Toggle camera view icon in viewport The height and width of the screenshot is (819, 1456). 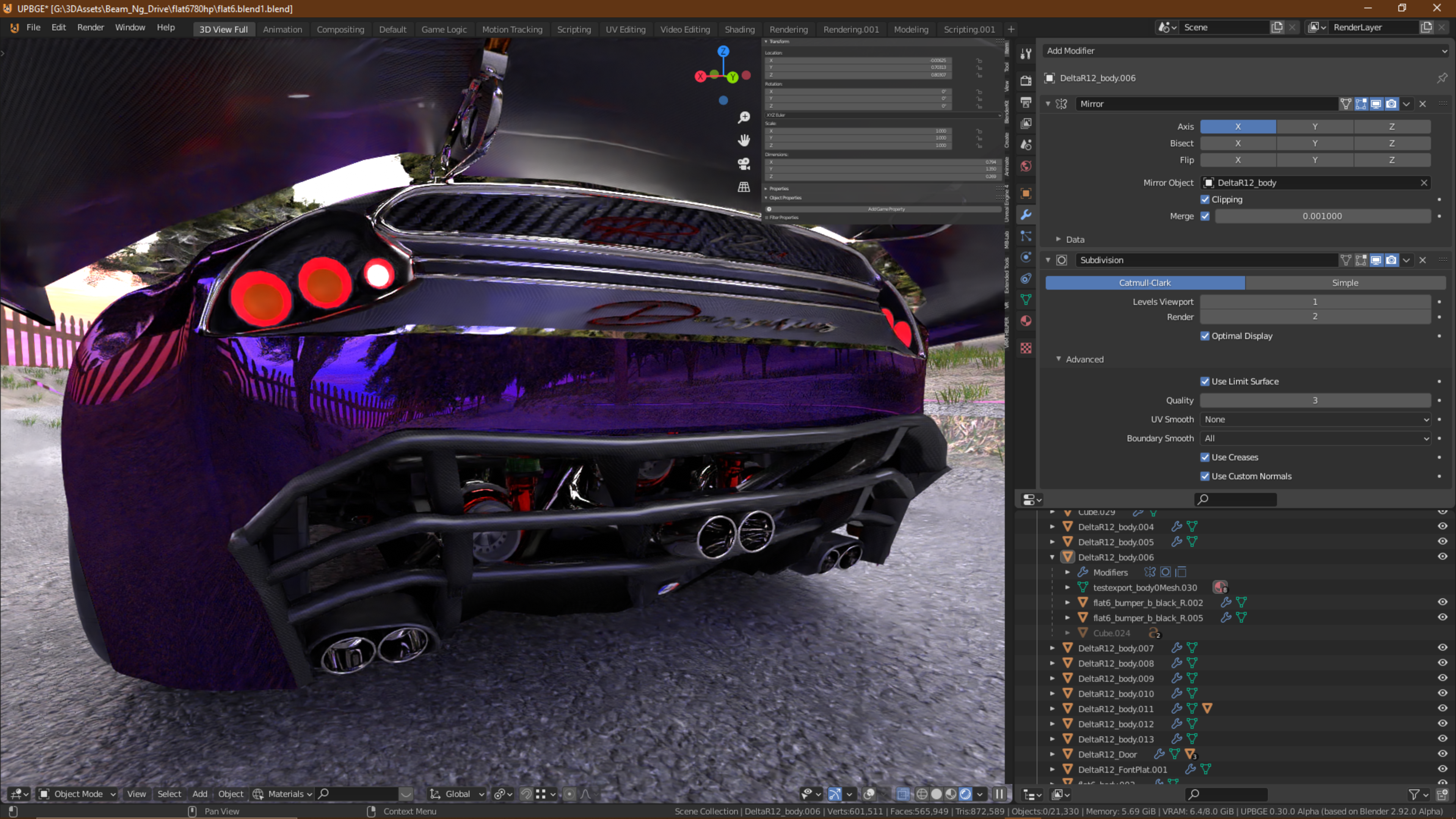pos(744,164)
